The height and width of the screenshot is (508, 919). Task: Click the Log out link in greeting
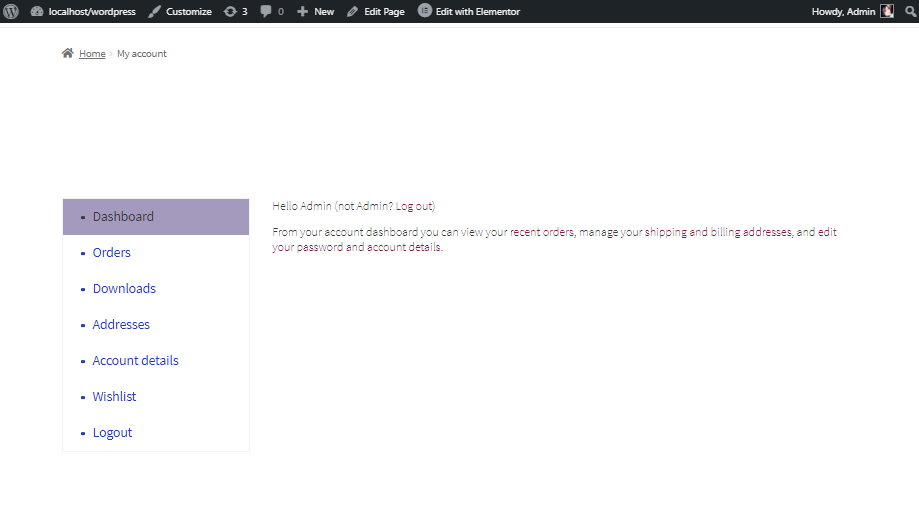pos(414,206)
